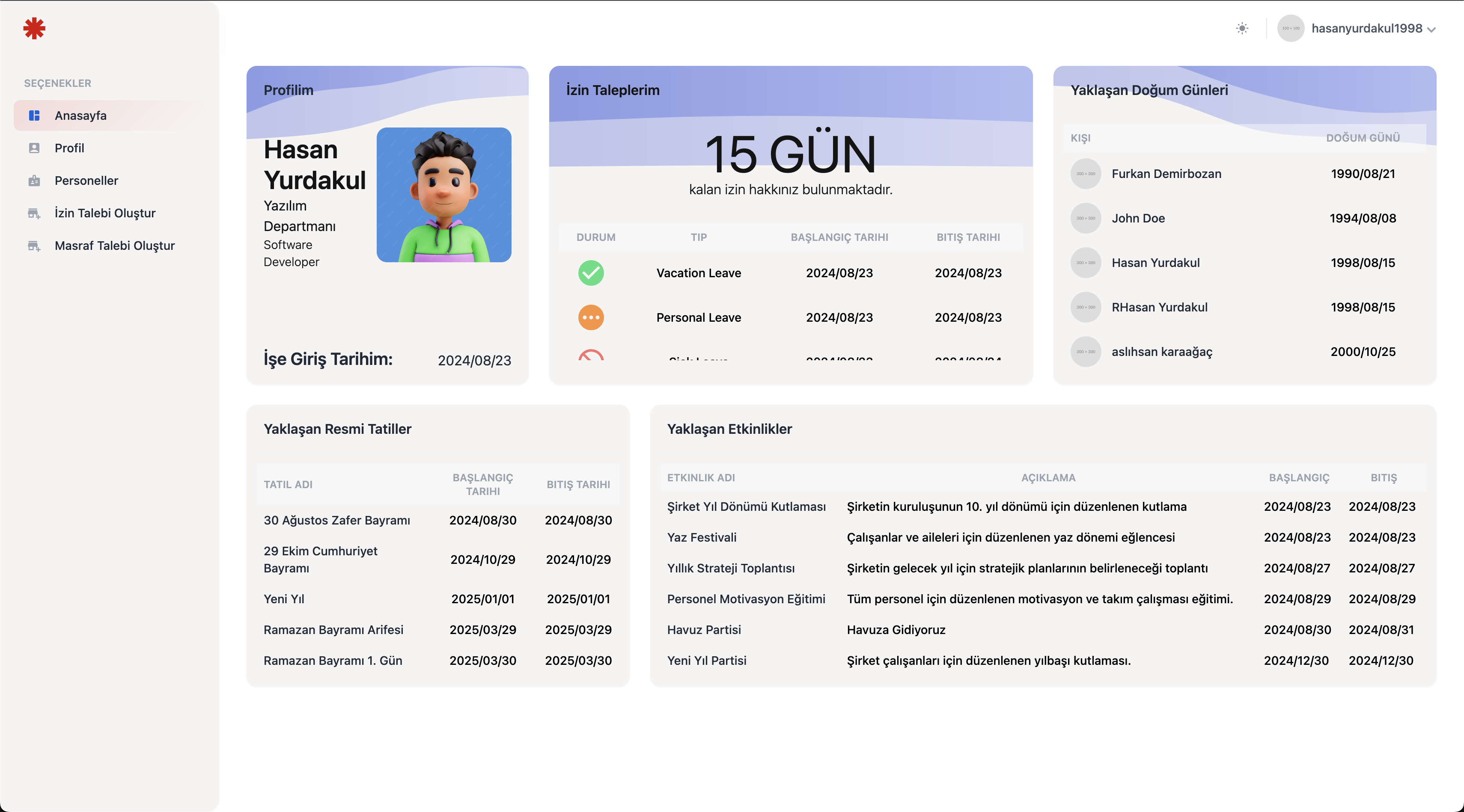The width and height of the screenshot is (1464, 812).
Task: Click the orange pending status icon
Action: coord(590,317)
